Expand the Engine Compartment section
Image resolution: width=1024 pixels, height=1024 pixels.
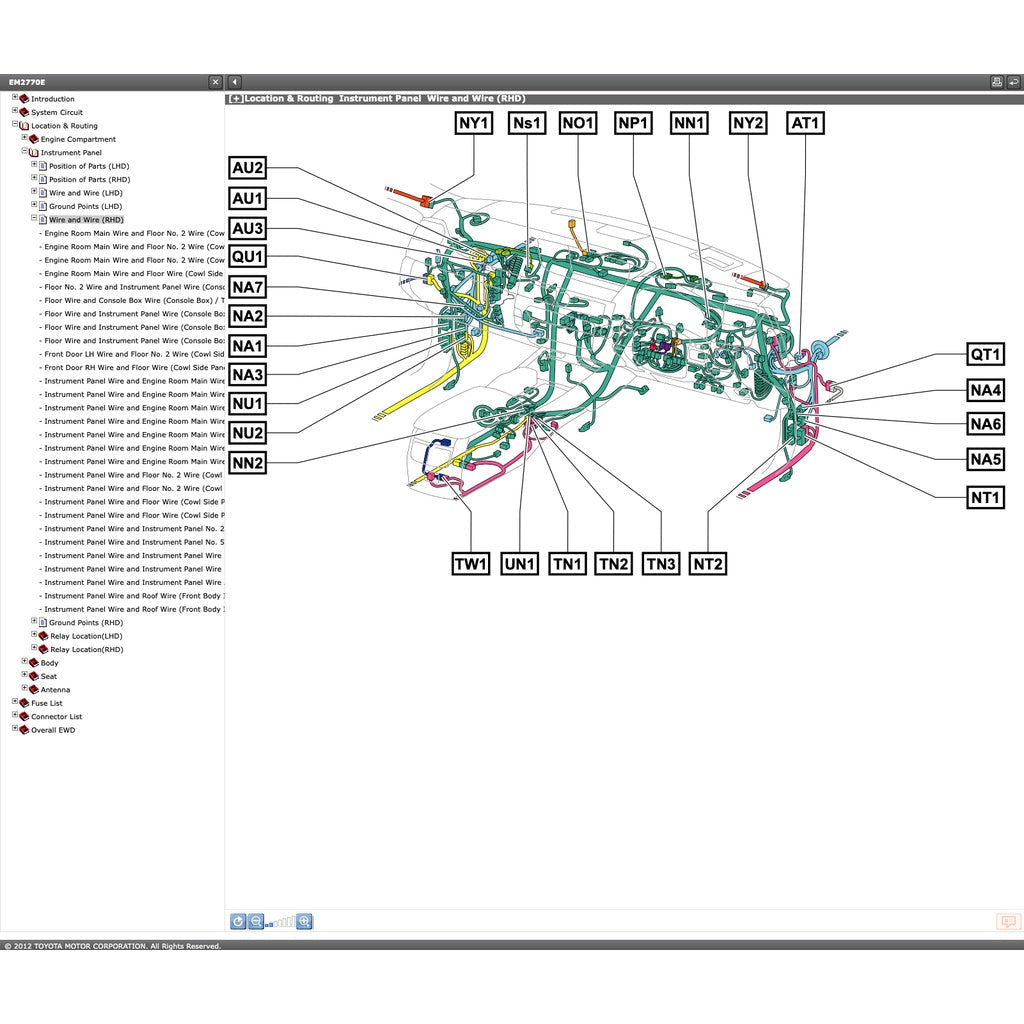25,138
